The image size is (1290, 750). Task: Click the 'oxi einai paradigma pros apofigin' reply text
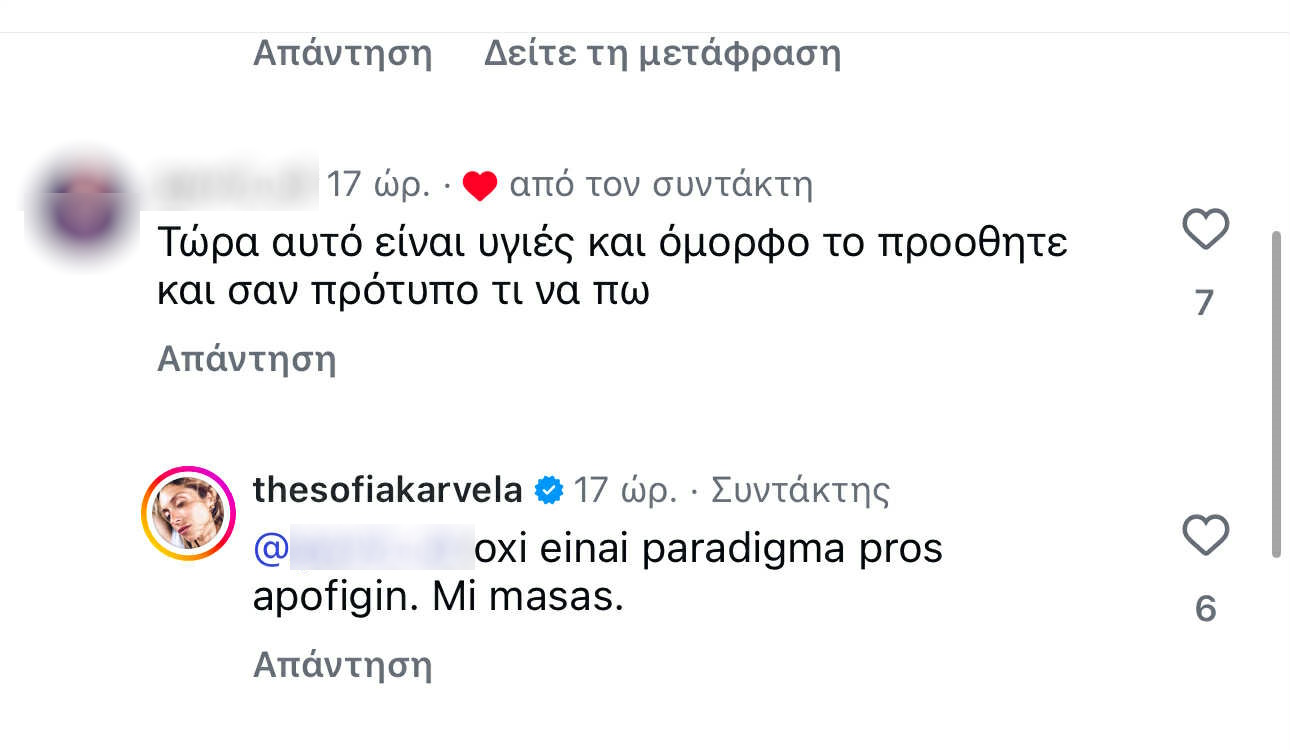point(598,574)
